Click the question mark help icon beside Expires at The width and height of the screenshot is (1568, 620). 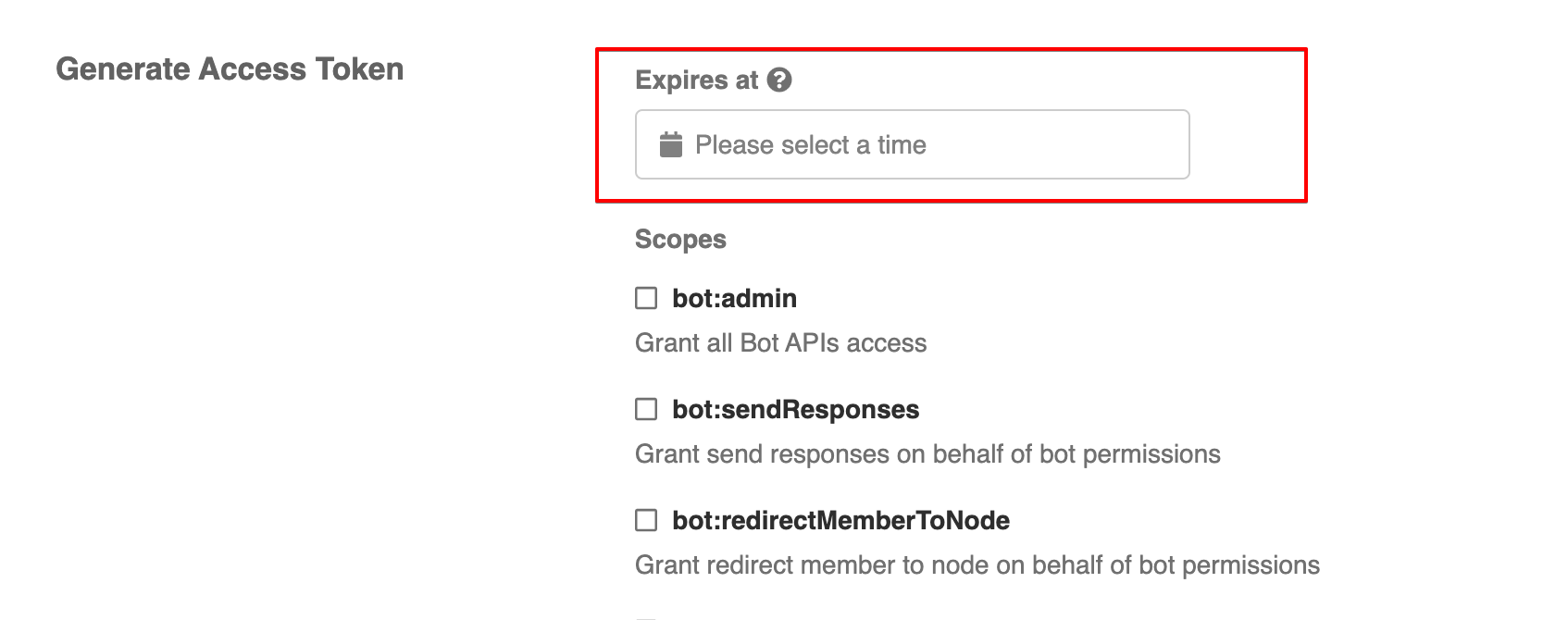coord(780,80)
